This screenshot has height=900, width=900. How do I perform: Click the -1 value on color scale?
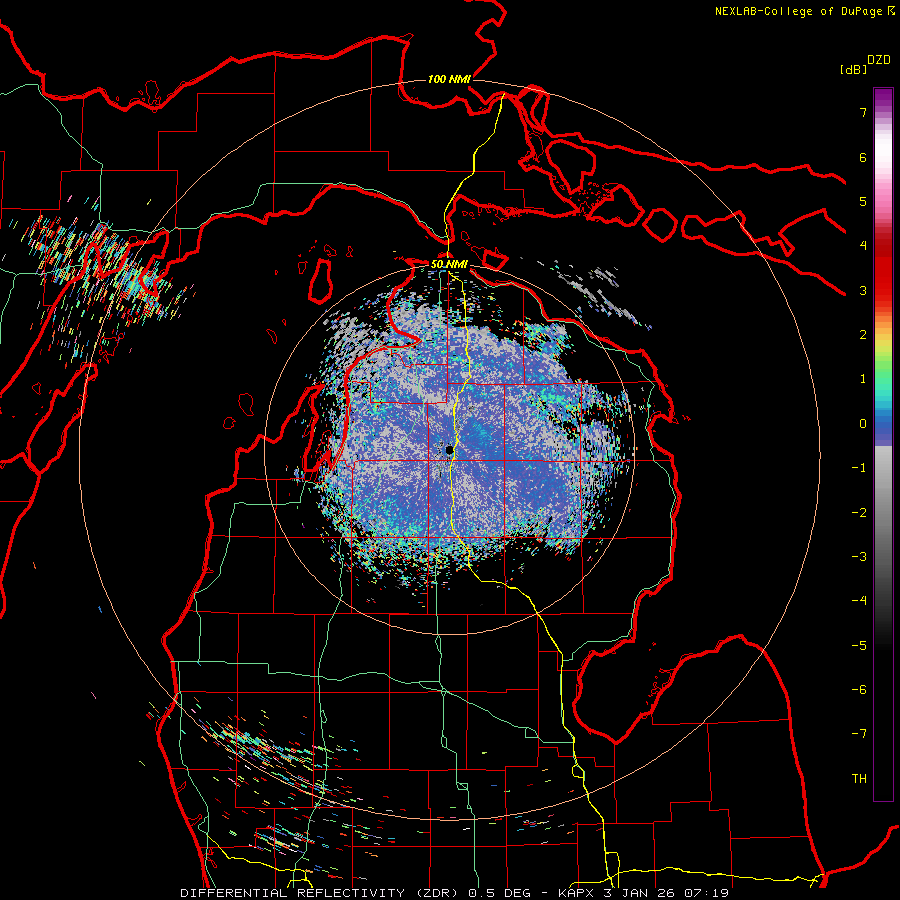[x=859, y=468]
